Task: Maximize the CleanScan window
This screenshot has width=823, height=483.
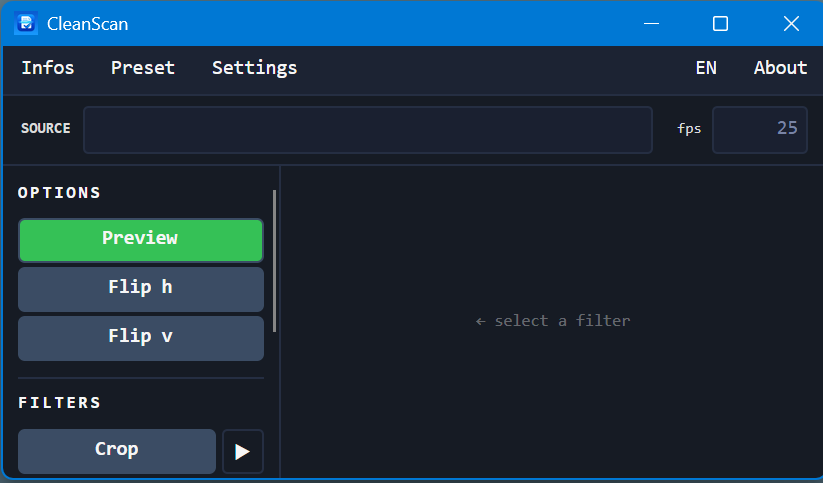Action: [x=720, y=23]
